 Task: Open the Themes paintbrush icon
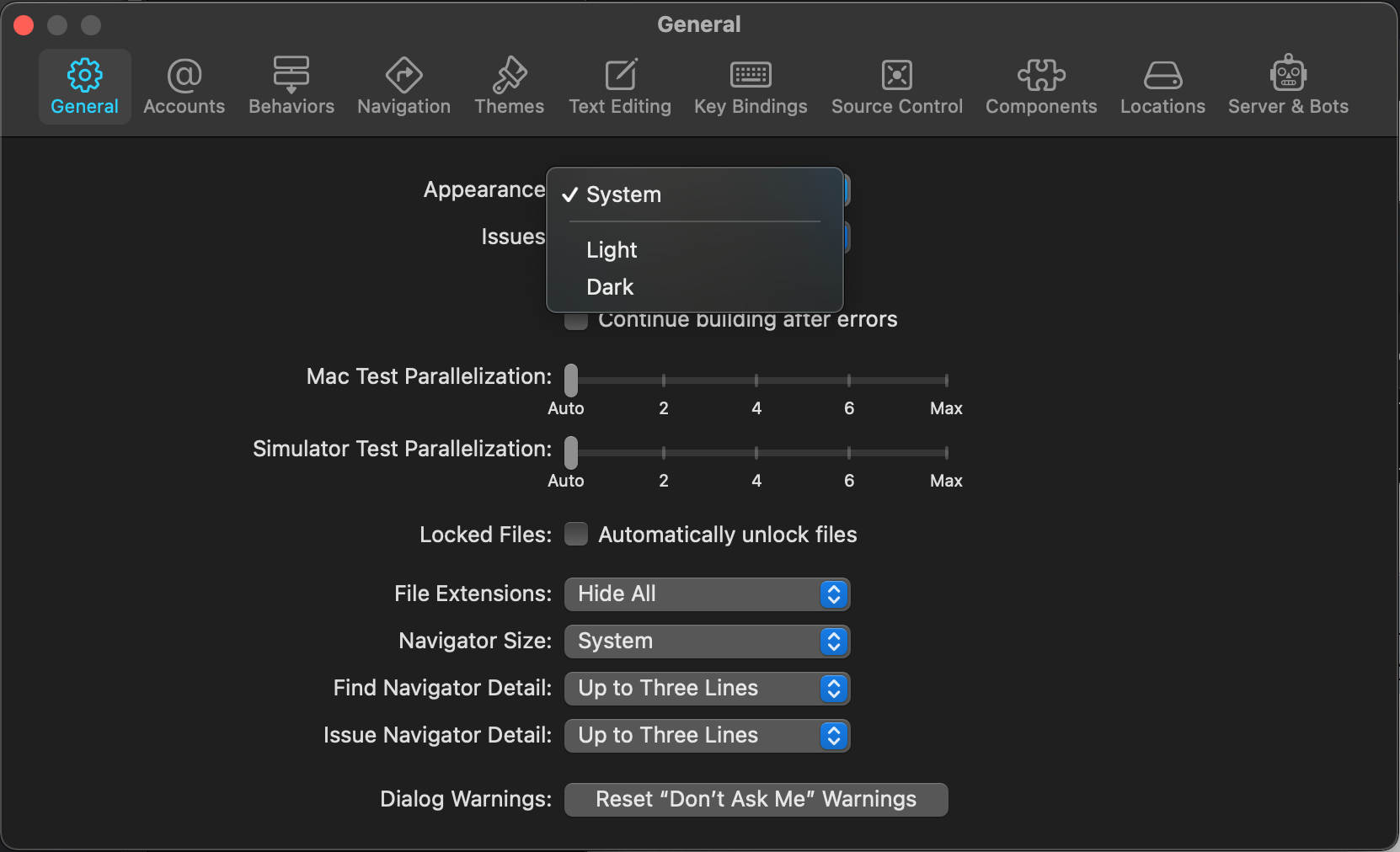coord(510,75)
